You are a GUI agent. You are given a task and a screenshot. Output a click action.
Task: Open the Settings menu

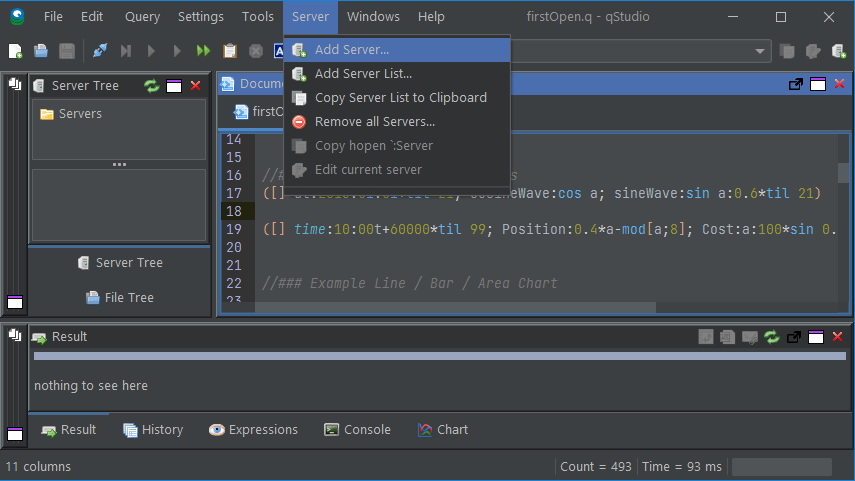(201, 17)
